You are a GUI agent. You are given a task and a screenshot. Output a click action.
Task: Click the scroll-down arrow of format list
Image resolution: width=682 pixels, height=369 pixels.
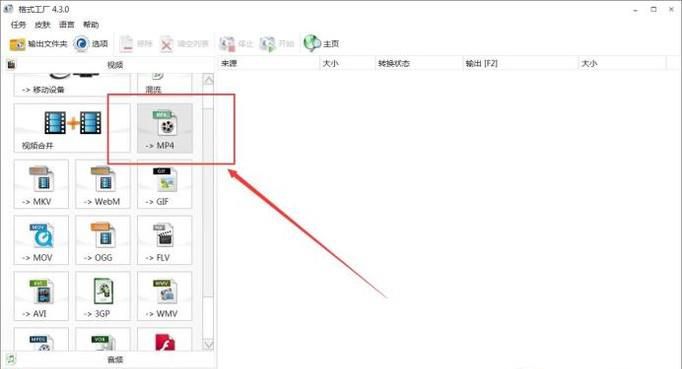point(208,346)
